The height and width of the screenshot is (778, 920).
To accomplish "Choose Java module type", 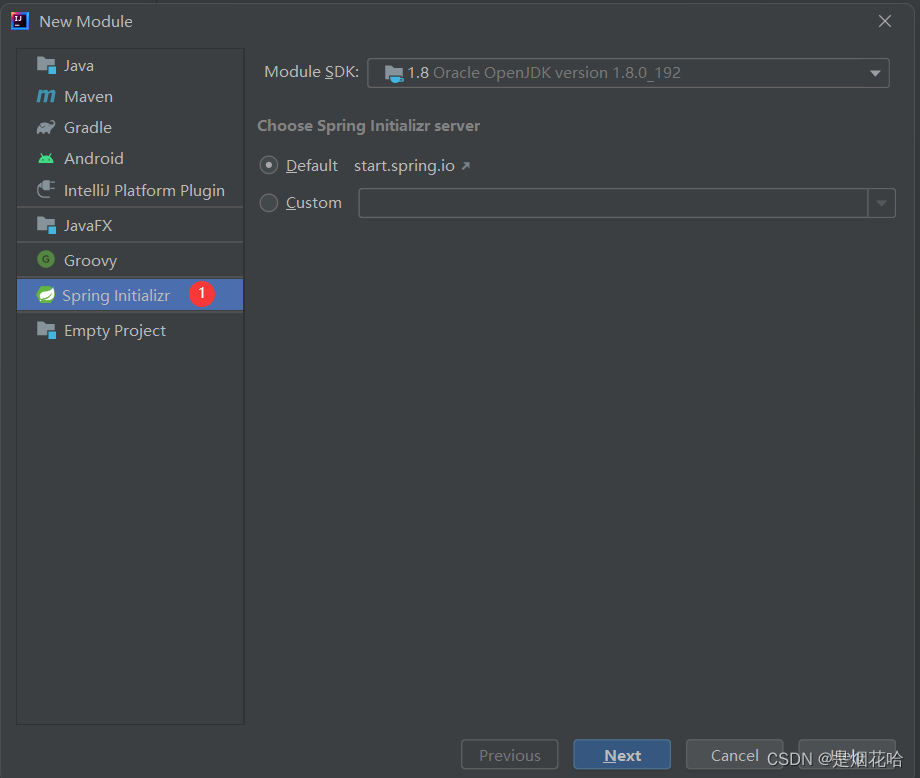I will click(x=130, y=65).
